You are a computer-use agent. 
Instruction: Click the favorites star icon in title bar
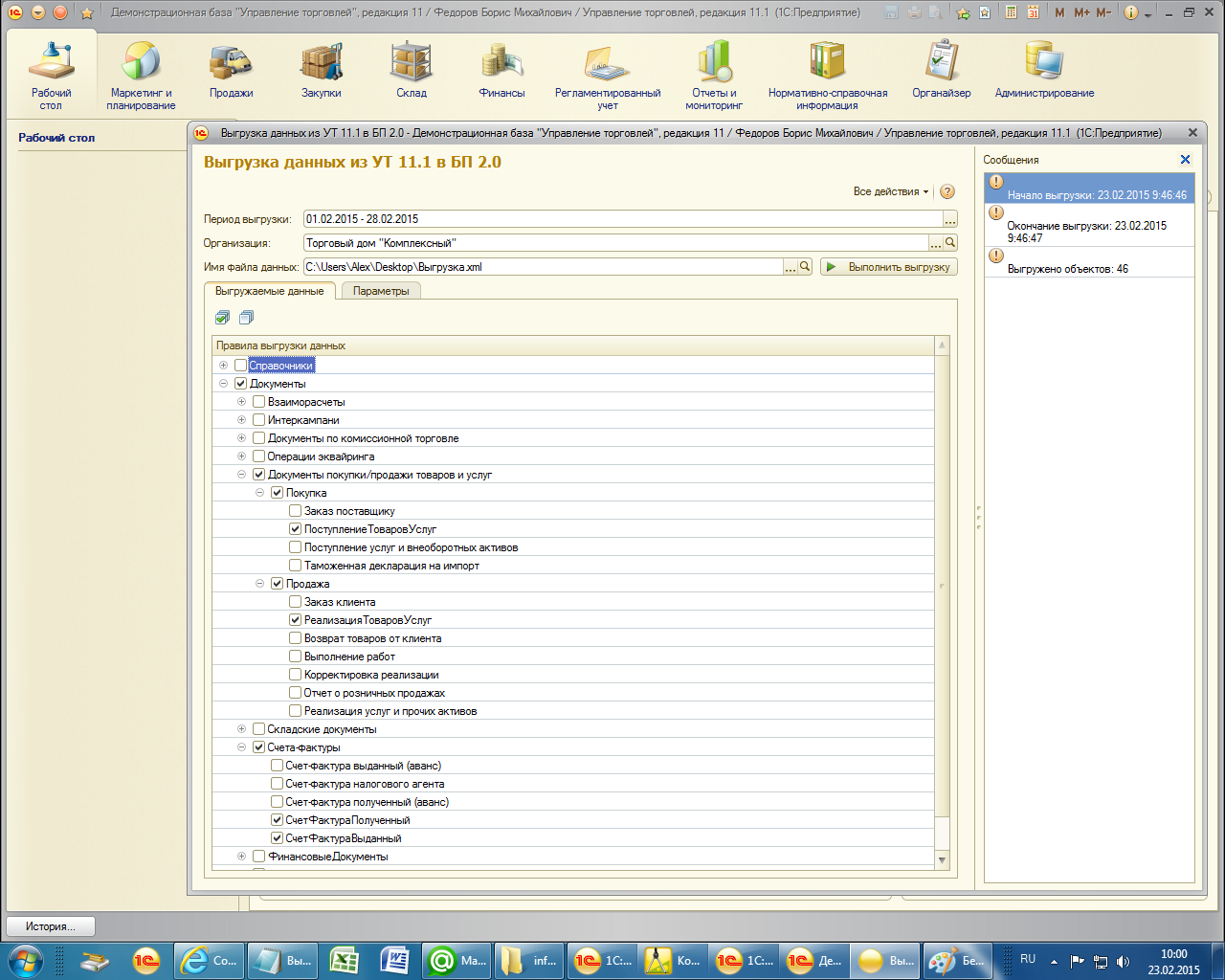(x=87, y=12)
